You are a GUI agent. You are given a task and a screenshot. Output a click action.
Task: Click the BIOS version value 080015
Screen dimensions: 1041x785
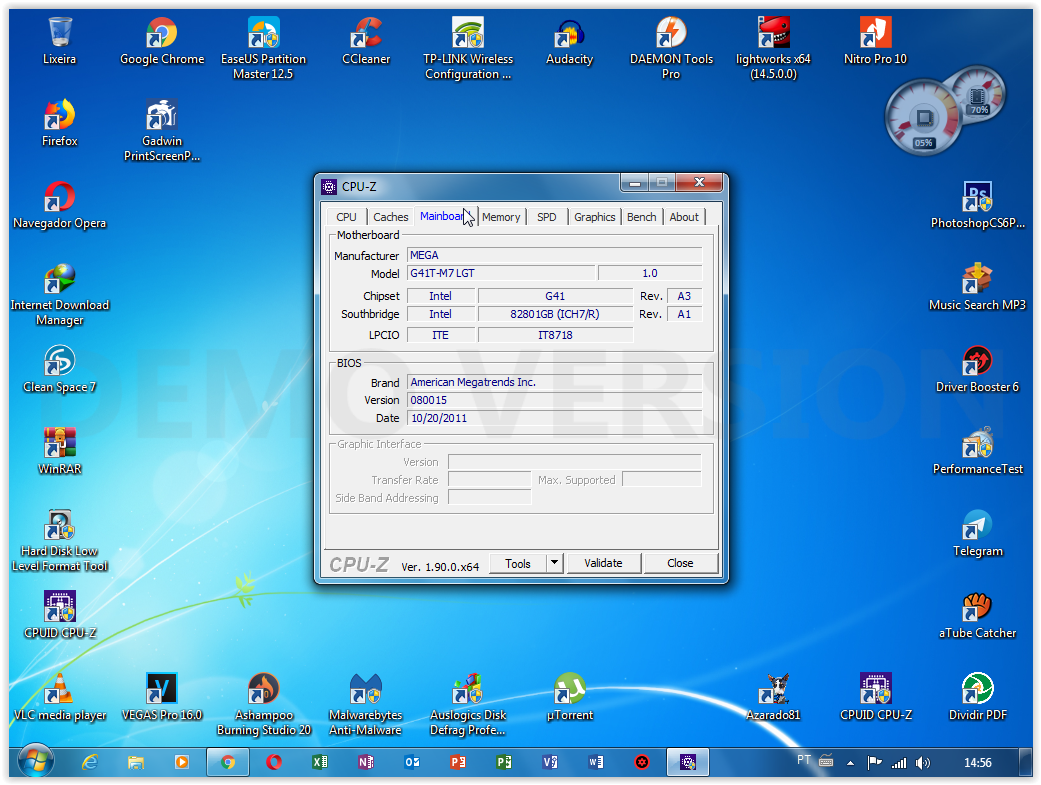coord(554,400)
